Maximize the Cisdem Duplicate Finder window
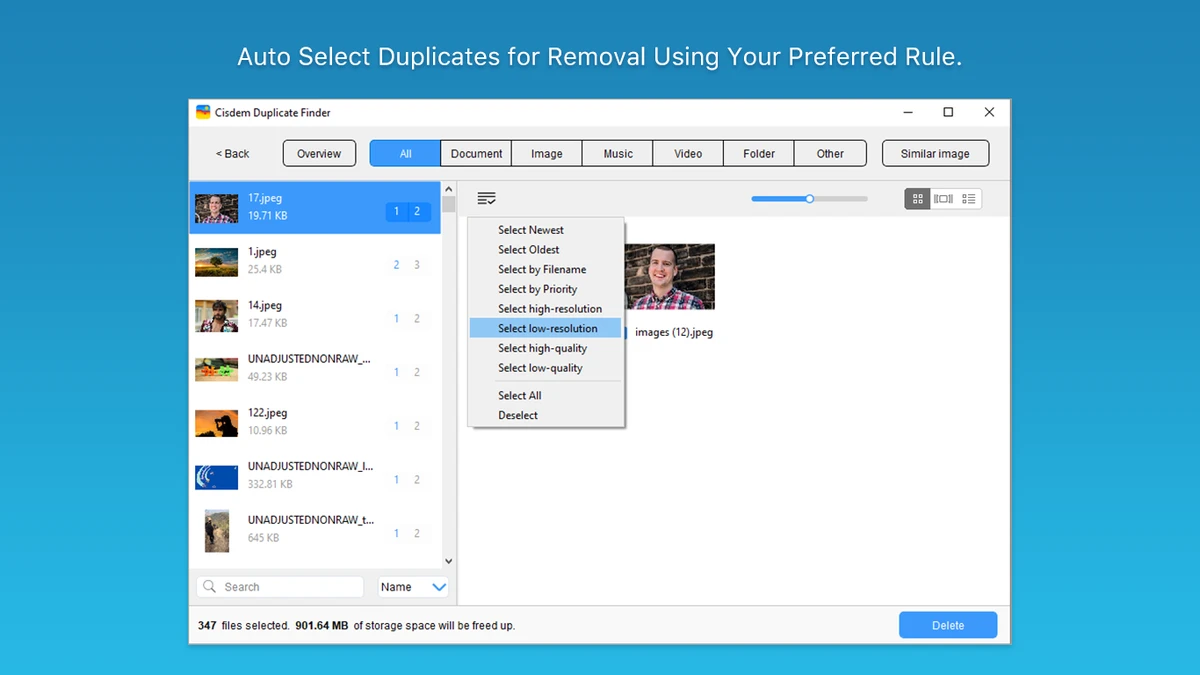1200x675 pixels. click(x=948, y=112)
